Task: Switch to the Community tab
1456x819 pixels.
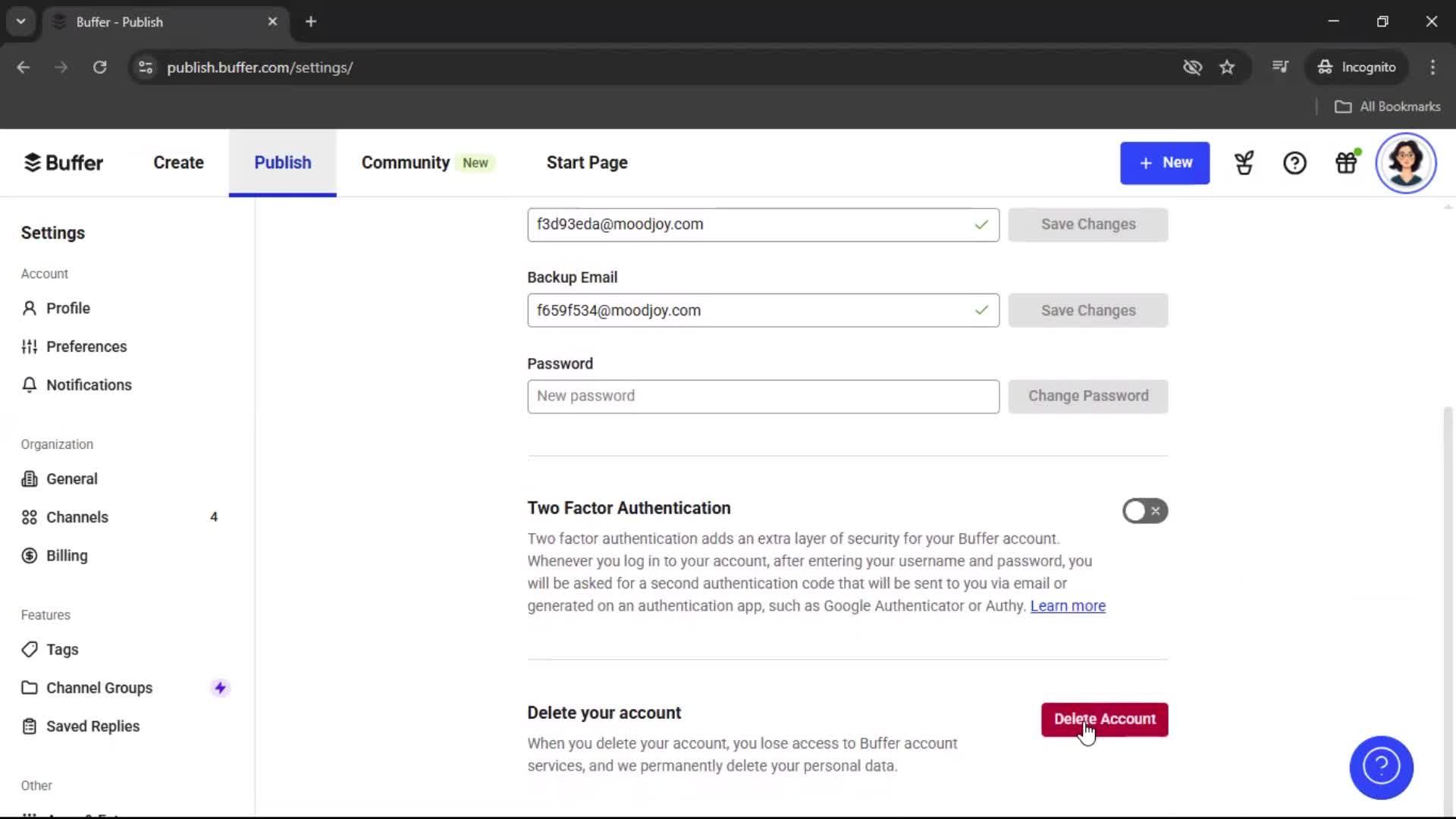Action: pos(405,162)
